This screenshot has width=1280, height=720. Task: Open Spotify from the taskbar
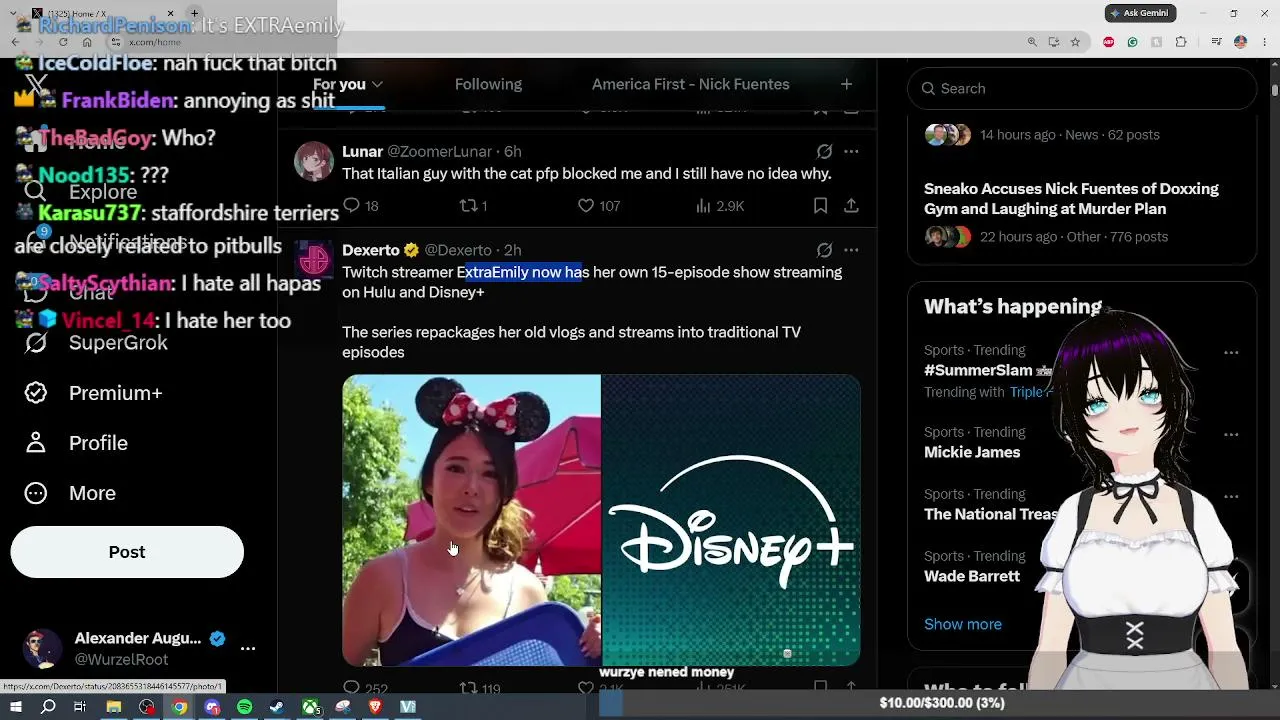coord(245,707)
